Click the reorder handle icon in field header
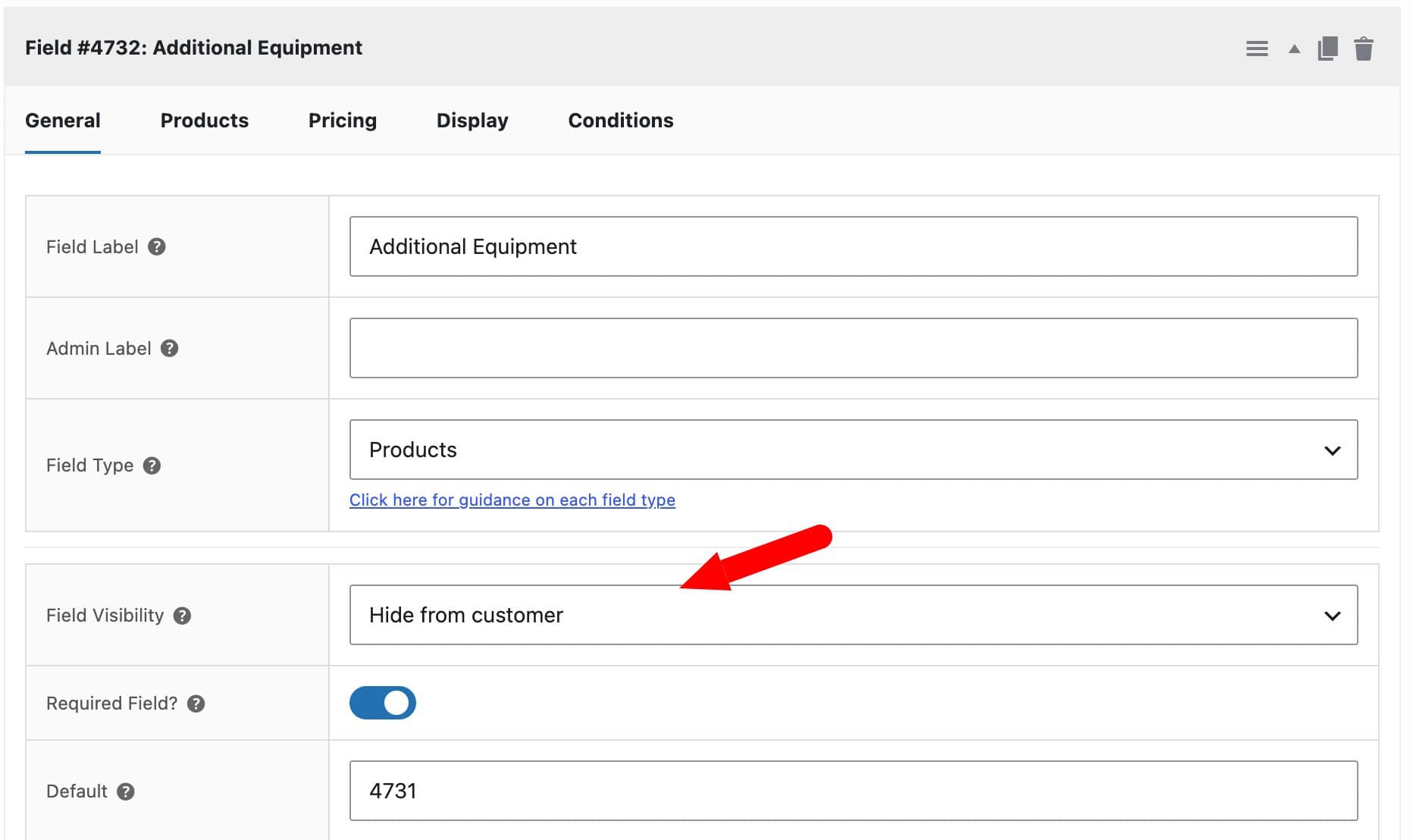This screenshot has width=1410, height=840. (x=1257, y=49)
